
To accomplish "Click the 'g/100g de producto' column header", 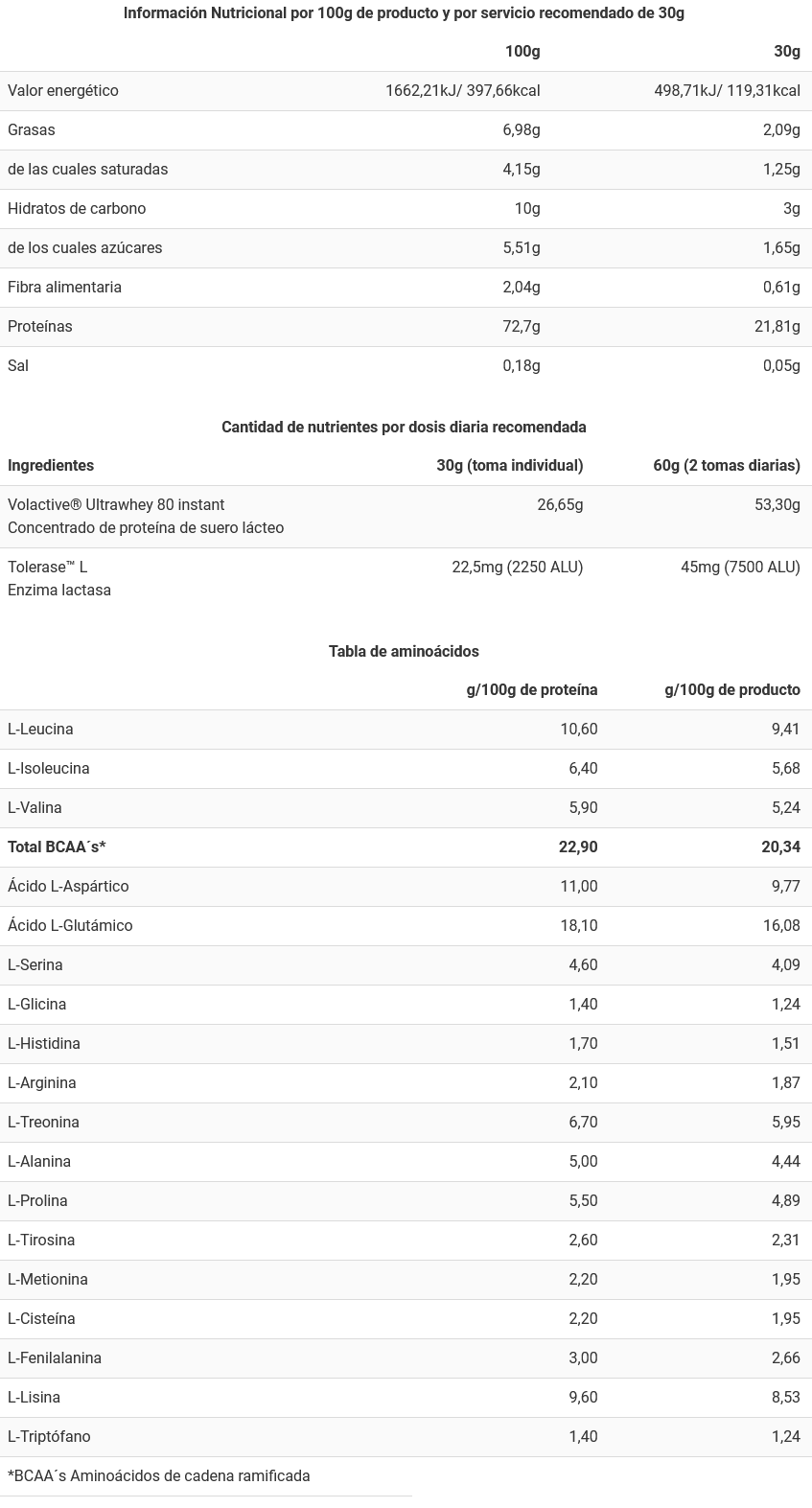I will pyautogui.click(x=731, y=690).
